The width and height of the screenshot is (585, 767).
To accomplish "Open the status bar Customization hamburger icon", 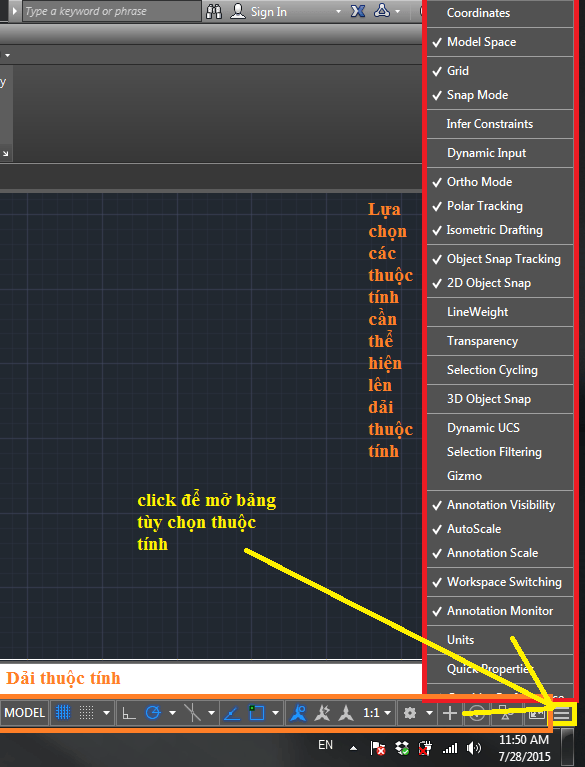I will tap(562, 714).
